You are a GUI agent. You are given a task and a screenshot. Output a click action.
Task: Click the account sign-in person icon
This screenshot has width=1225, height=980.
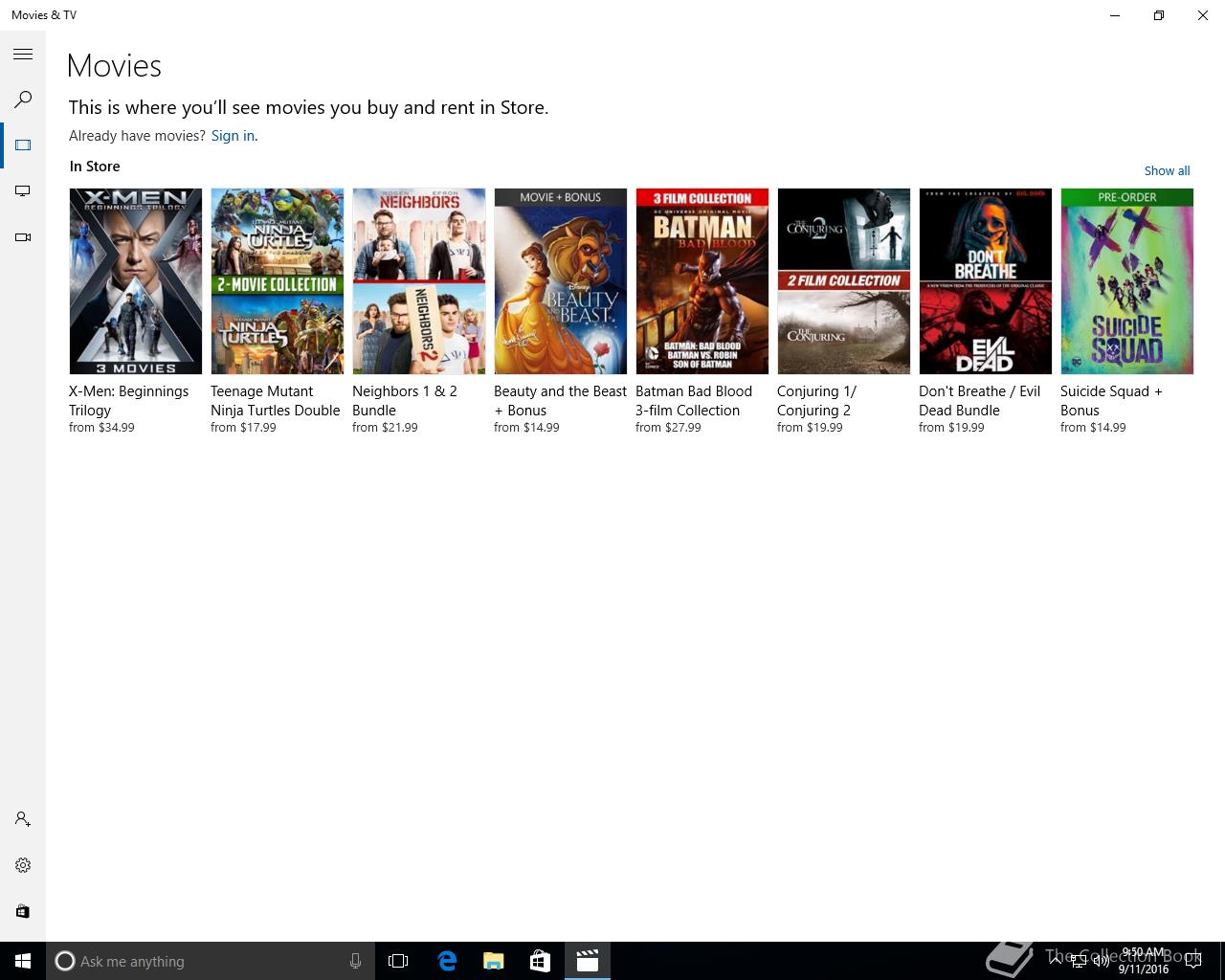point(23,819)
